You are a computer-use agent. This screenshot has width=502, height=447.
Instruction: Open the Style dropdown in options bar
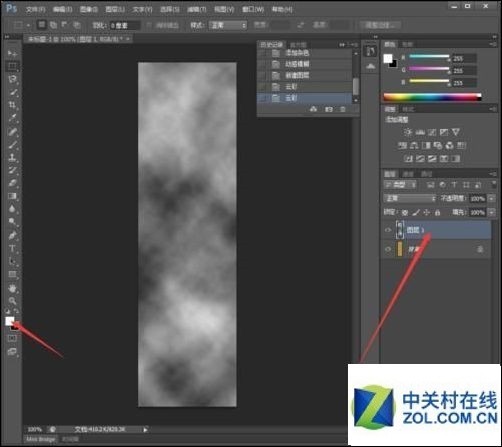pyautogui.click(x=228, y=25)
